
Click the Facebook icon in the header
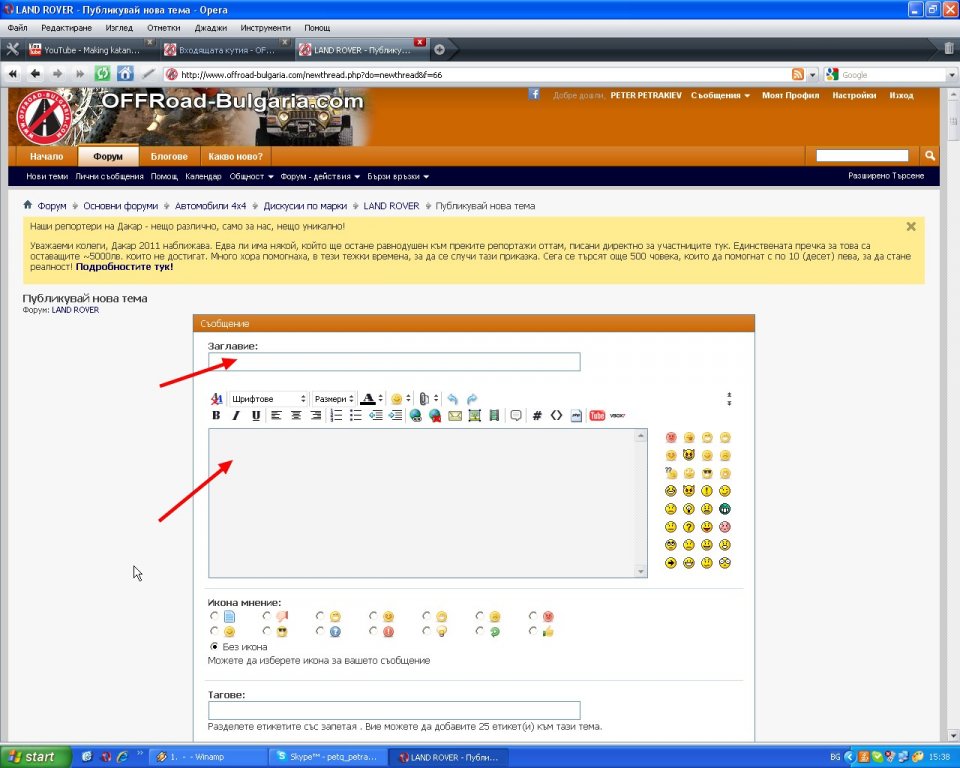click(534, 94)
